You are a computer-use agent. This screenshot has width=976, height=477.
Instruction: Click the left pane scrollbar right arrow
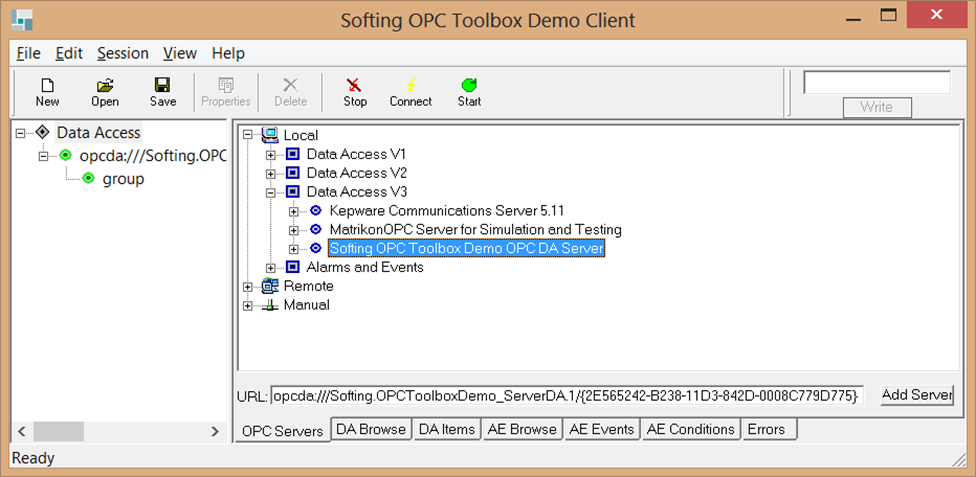[215, 431]
